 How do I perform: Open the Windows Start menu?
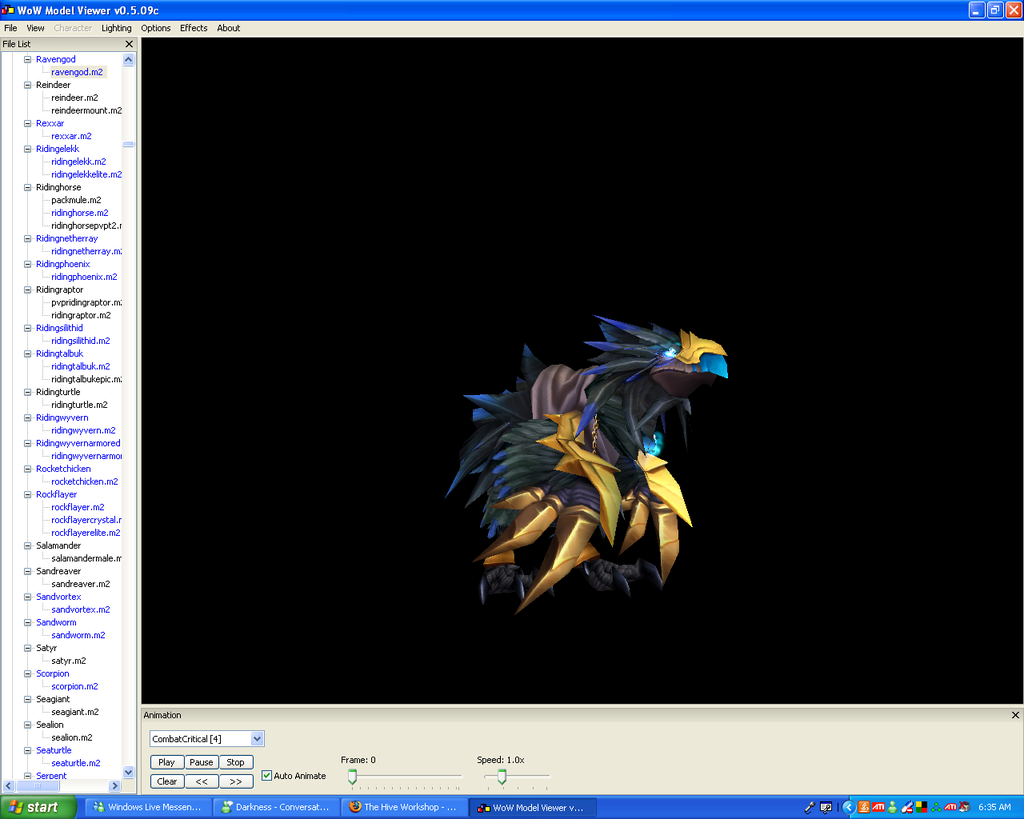(38, 807)
